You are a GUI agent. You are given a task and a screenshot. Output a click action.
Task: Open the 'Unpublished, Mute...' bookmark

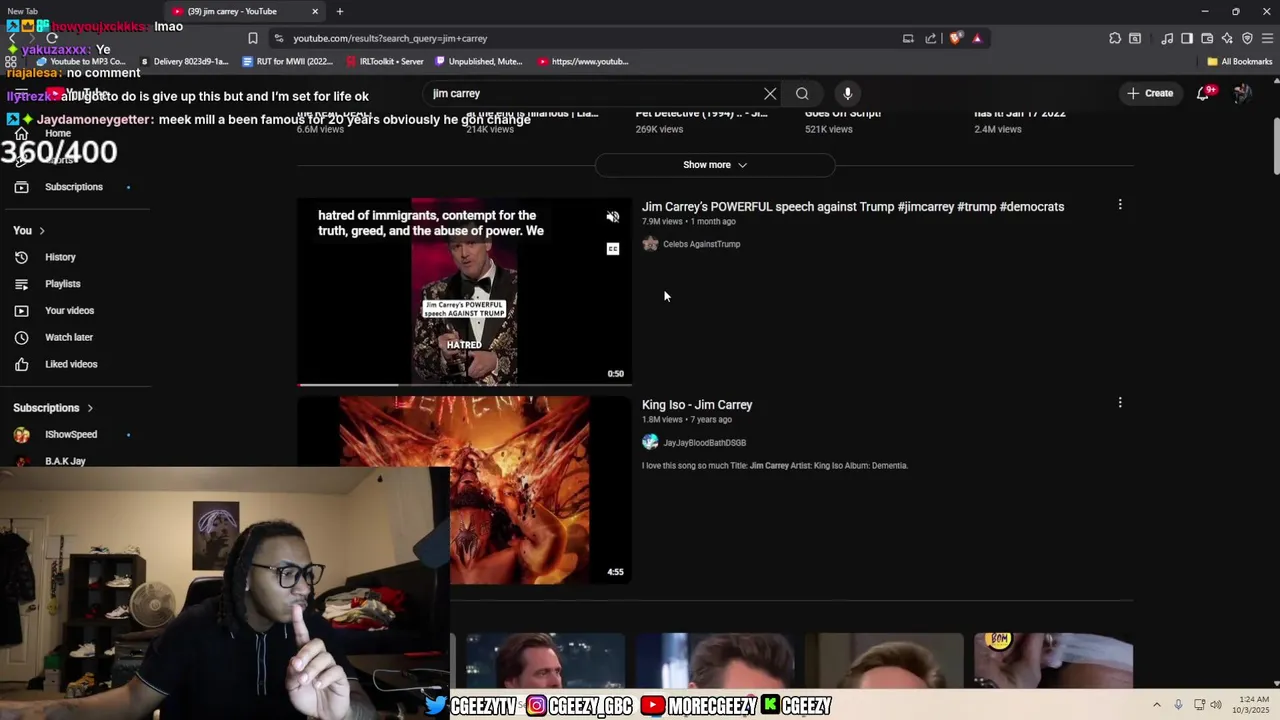point(479,61)
